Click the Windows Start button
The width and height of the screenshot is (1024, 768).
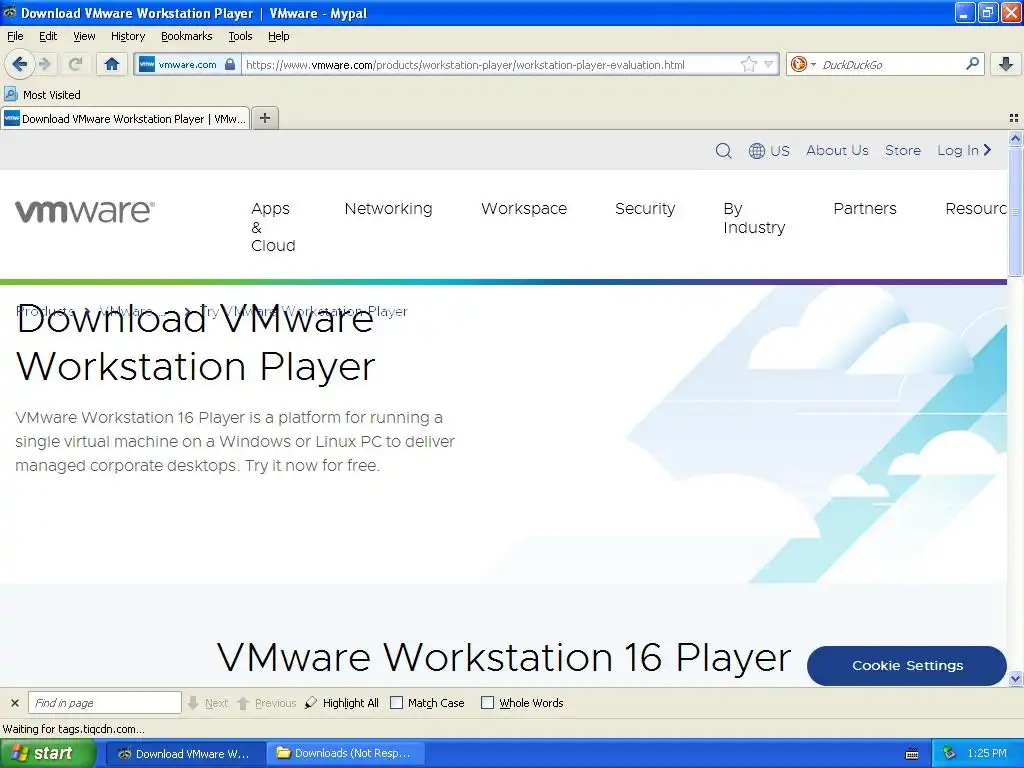coord(48,754)
